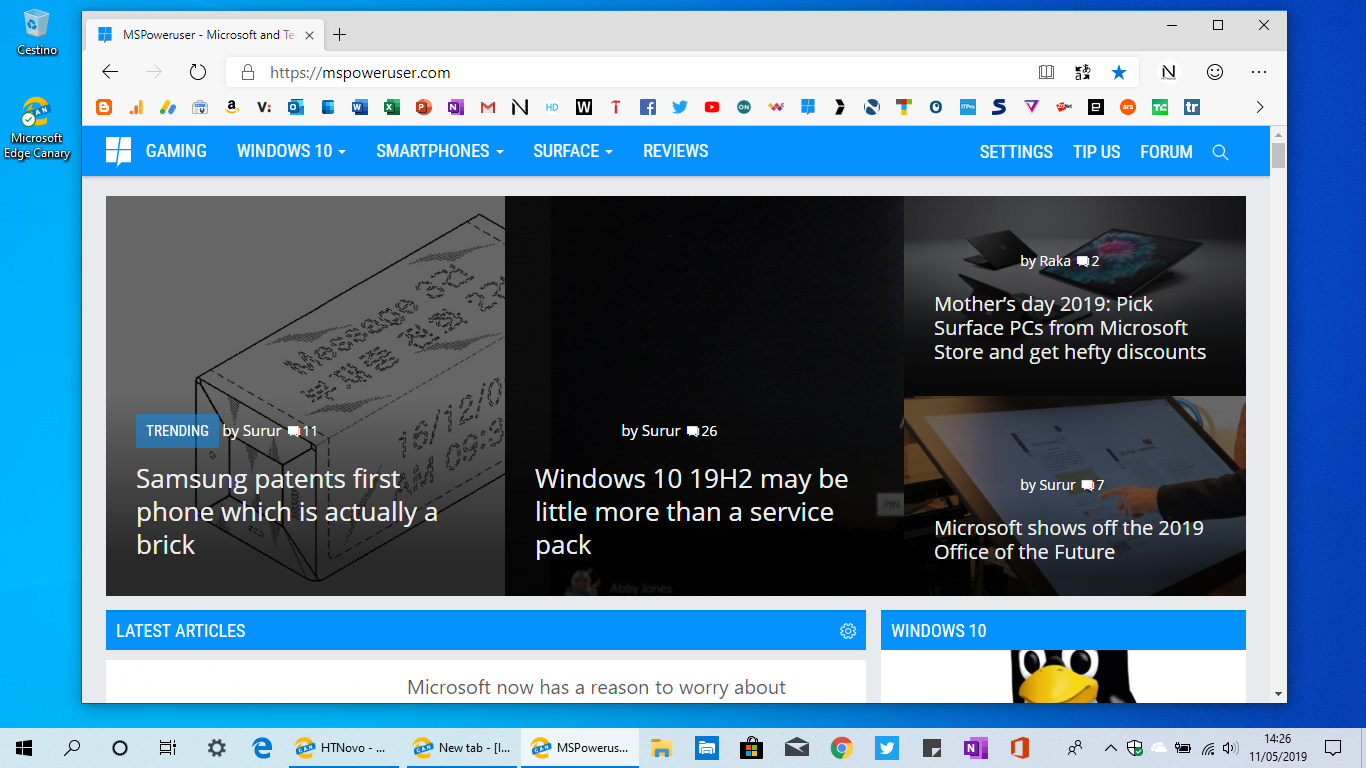Open 'Microsoft now has a reason' article
Image resolution: width=1366 pixels, height=768 pixels.
[x=596, y=688]
